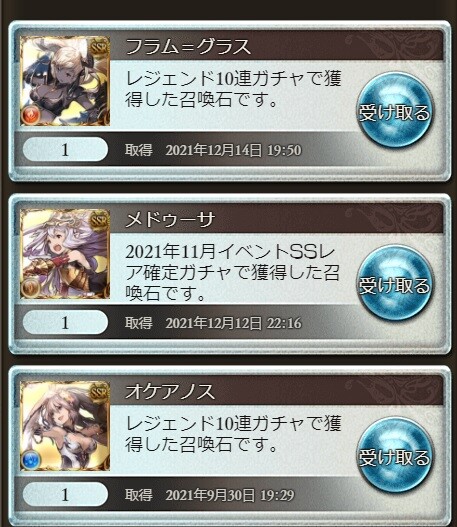457x527 pixels.
Task: Click the earth element icon on メドゥーサ
Action: [31, 288]
